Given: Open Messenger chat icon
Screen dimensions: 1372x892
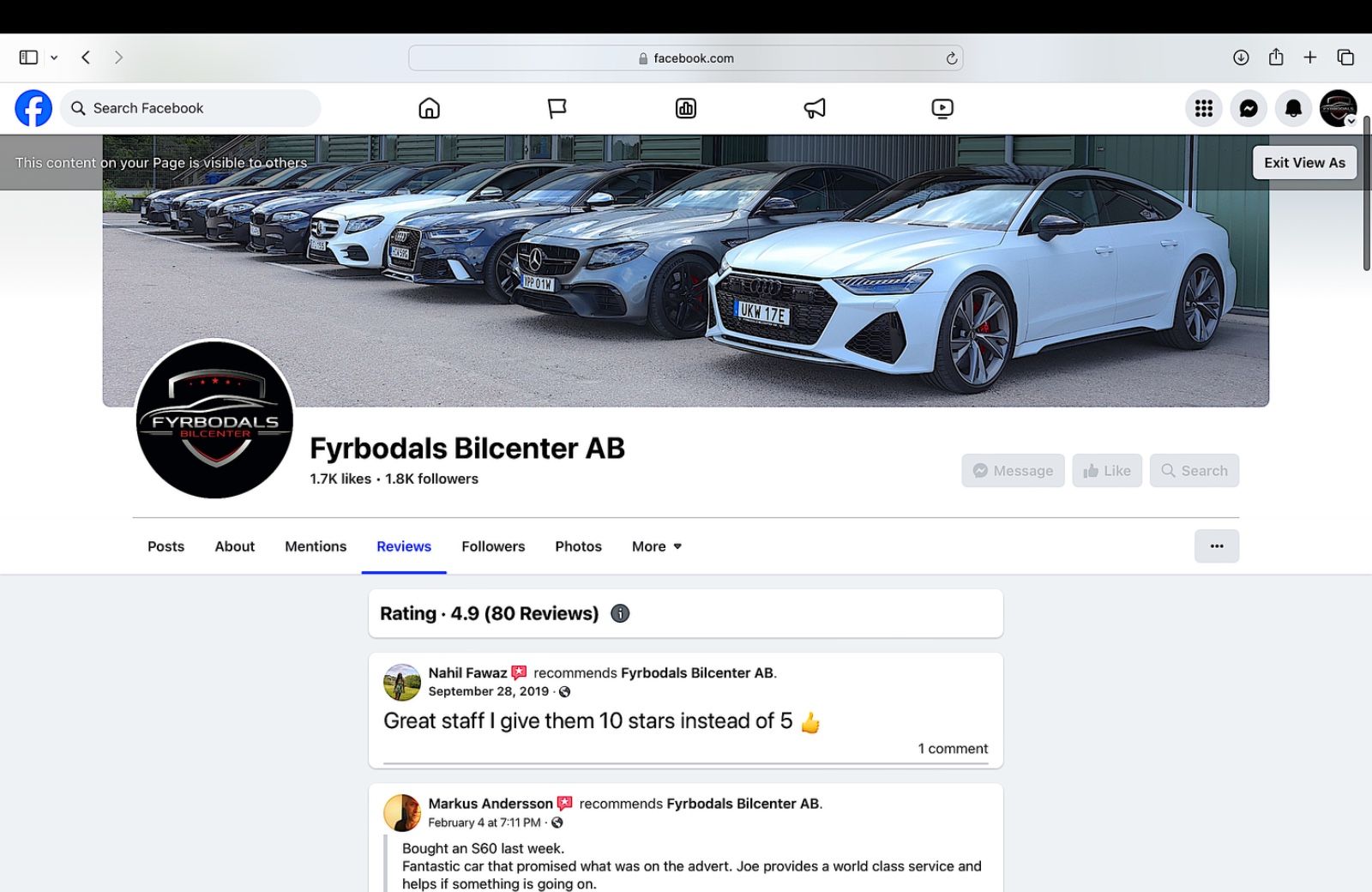Looking at the screenshot, I should 1249,108.
